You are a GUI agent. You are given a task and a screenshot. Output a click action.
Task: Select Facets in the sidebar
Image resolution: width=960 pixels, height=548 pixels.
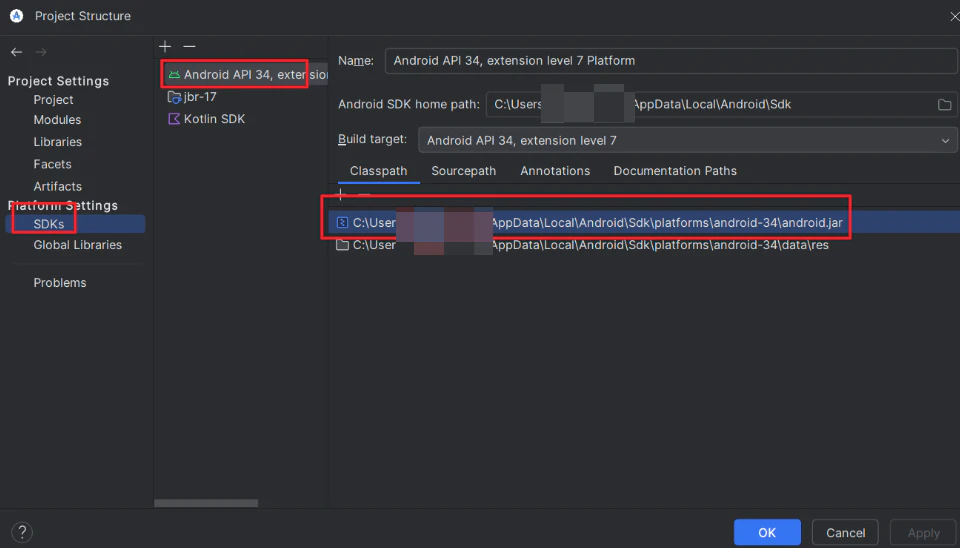click(52, 164)
